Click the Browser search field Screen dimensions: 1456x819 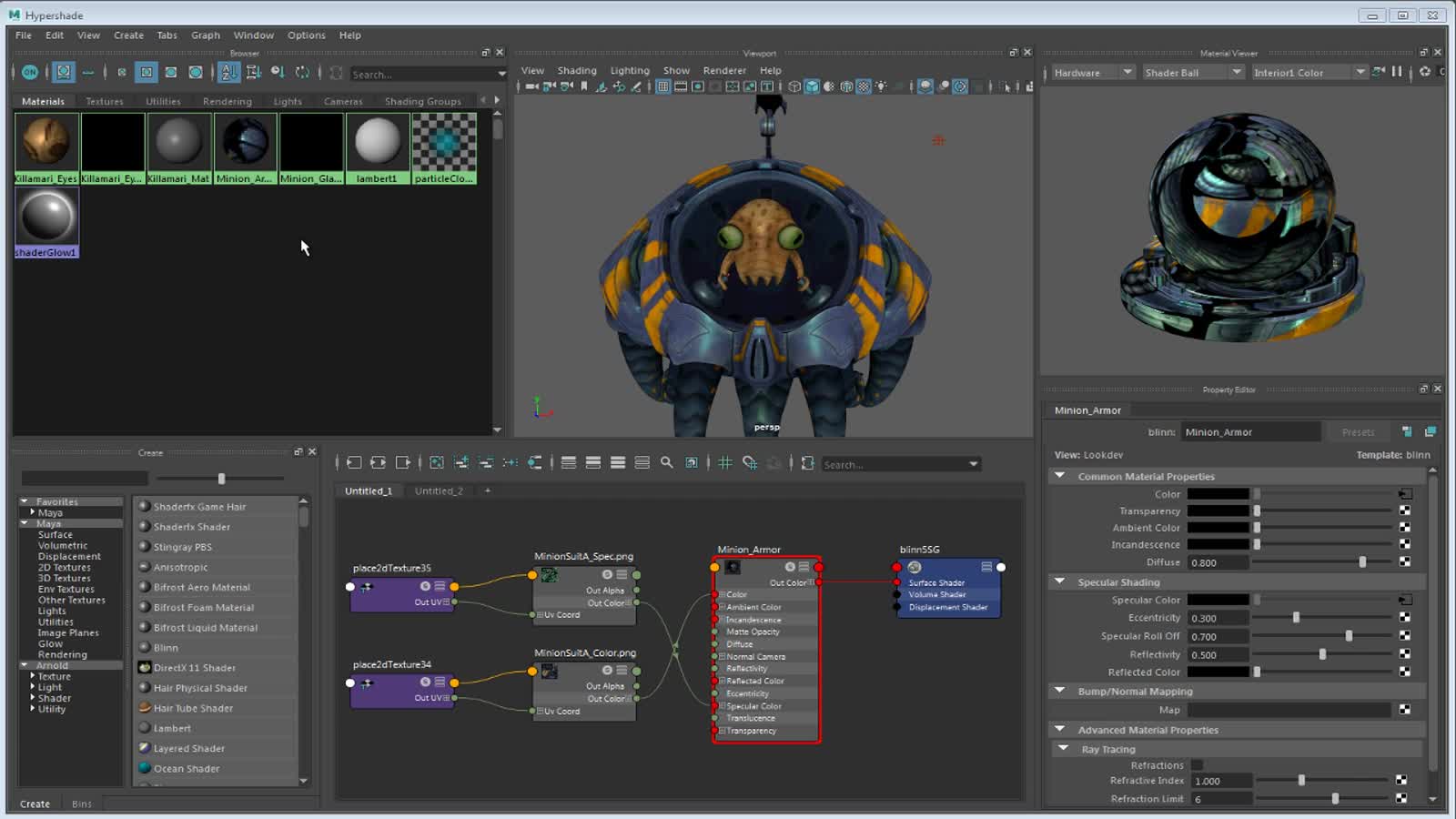pos(422,74)
